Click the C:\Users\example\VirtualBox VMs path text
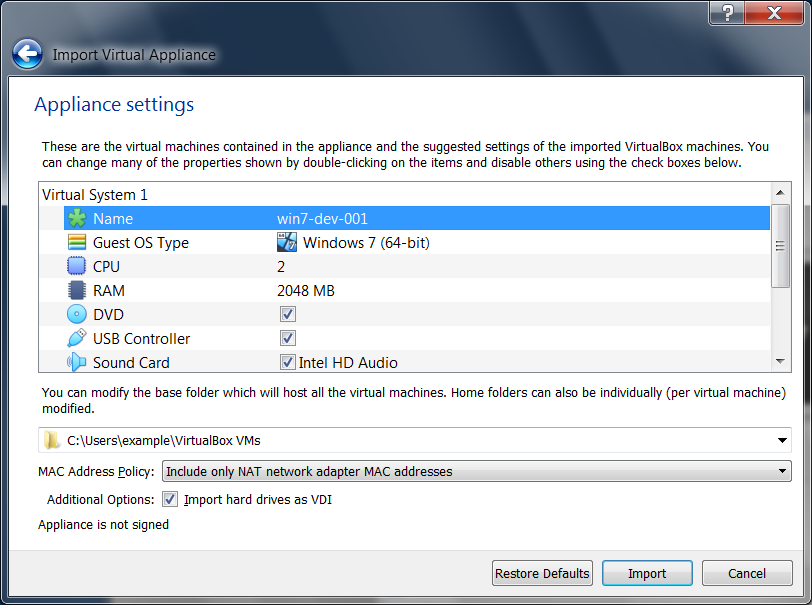This screenshot has width=812, height=614. click(164, 440)
